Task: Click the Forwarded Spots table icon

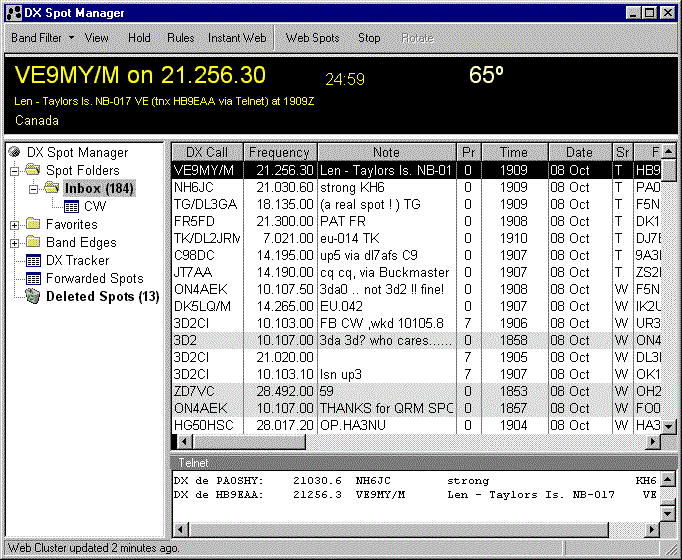Action: (x=33, y=278)
